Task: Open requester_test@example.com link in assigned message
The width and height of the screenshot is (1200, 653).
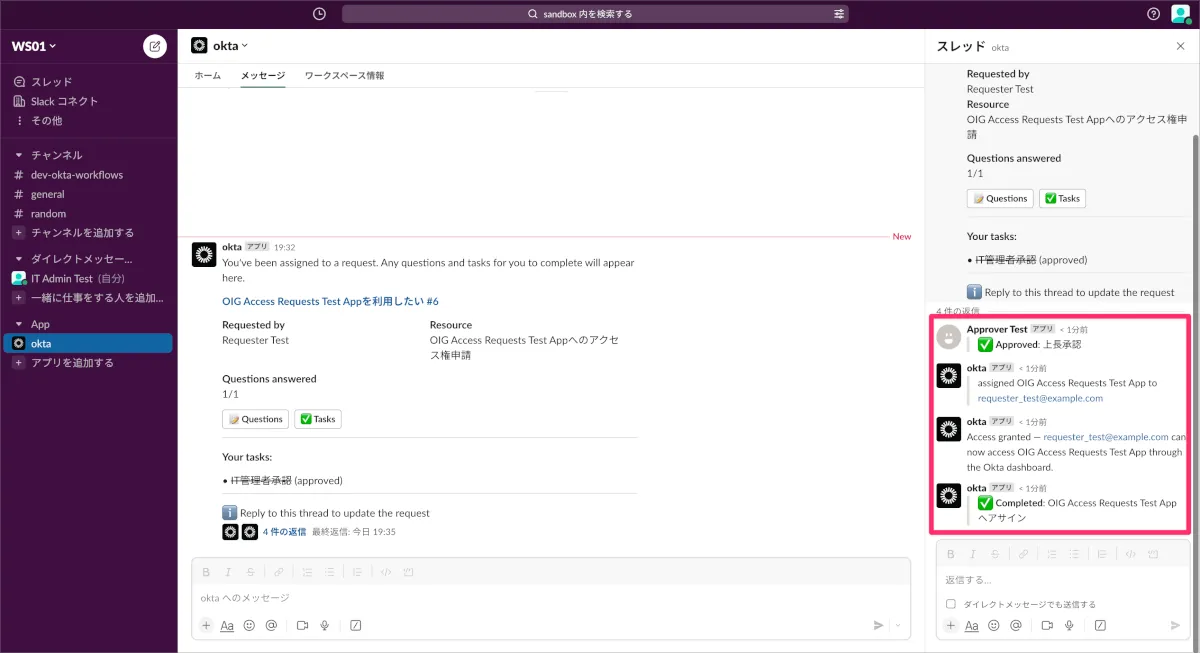Action: coord(1040,398)
